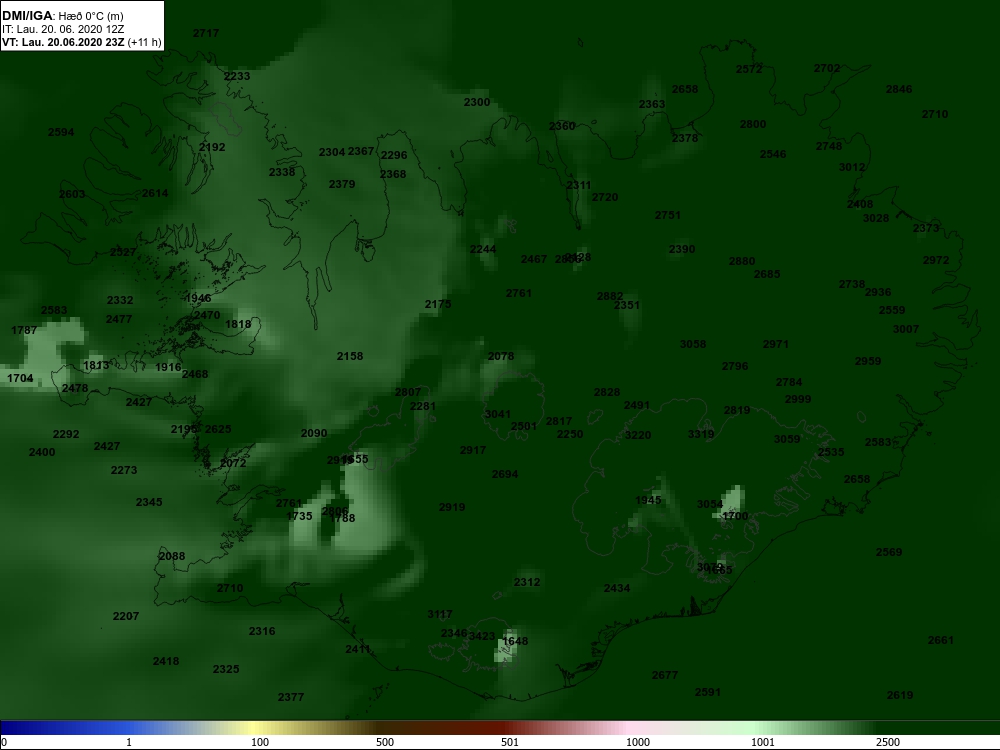Click the map value 2192
The image size is (1000, 750).
pos(212,147)
